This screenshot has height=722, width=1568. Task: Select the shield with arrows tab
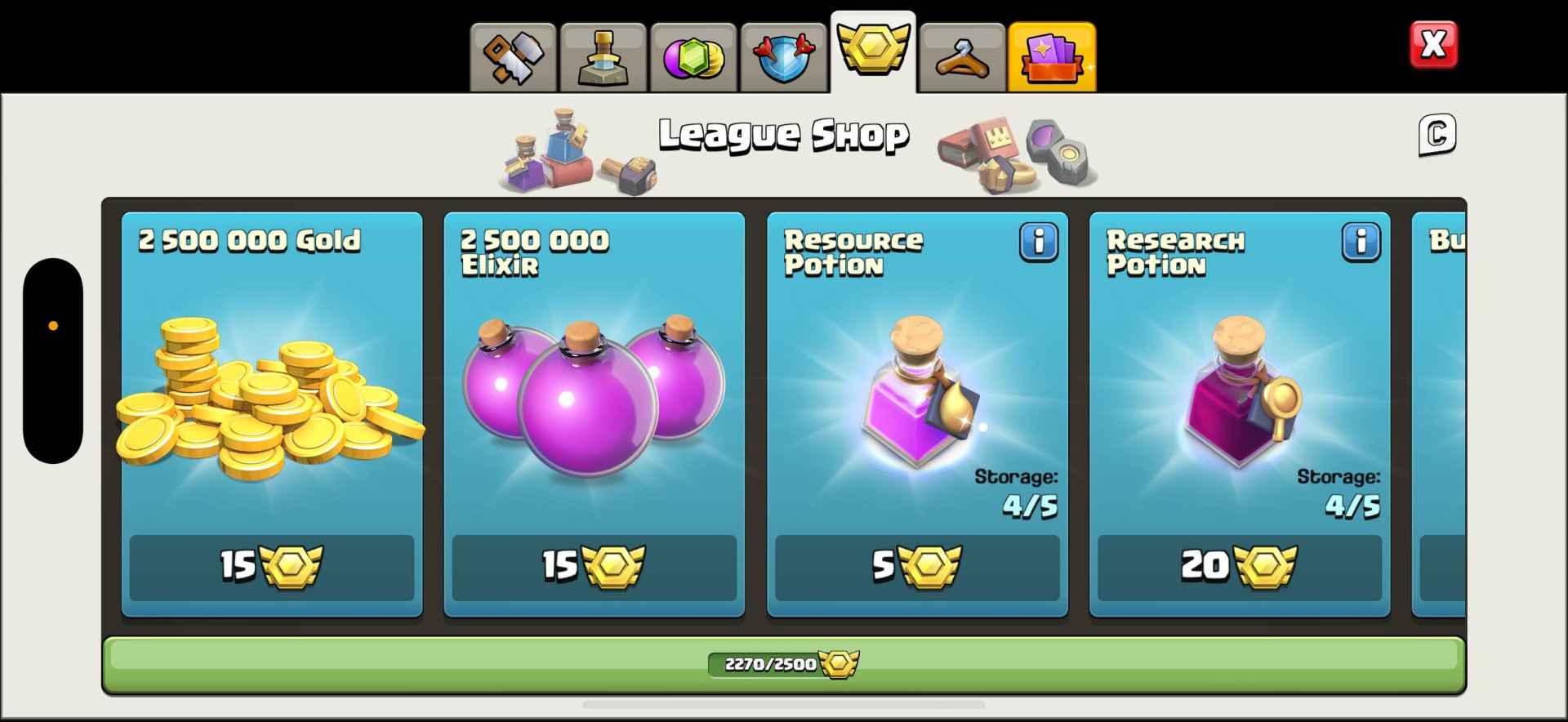point(783,56)
